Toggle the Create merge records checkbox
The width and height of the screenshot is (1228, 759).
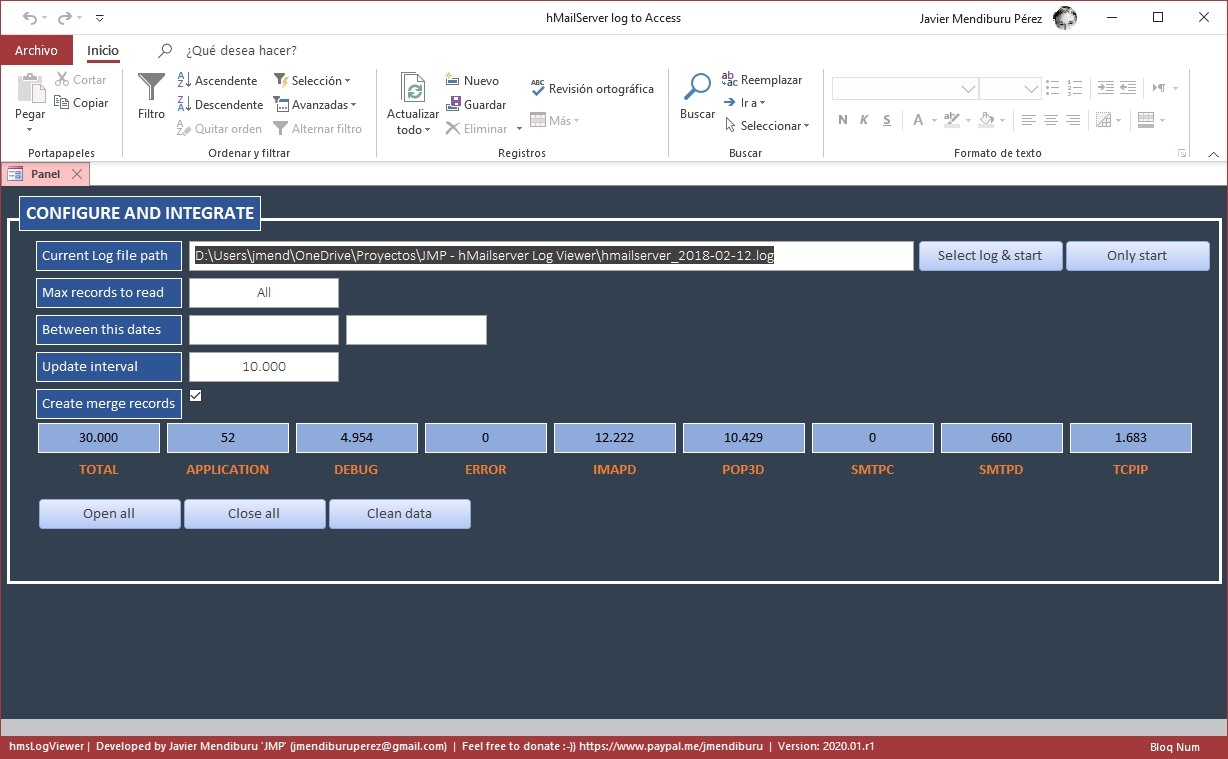click(x=195, y=395)
